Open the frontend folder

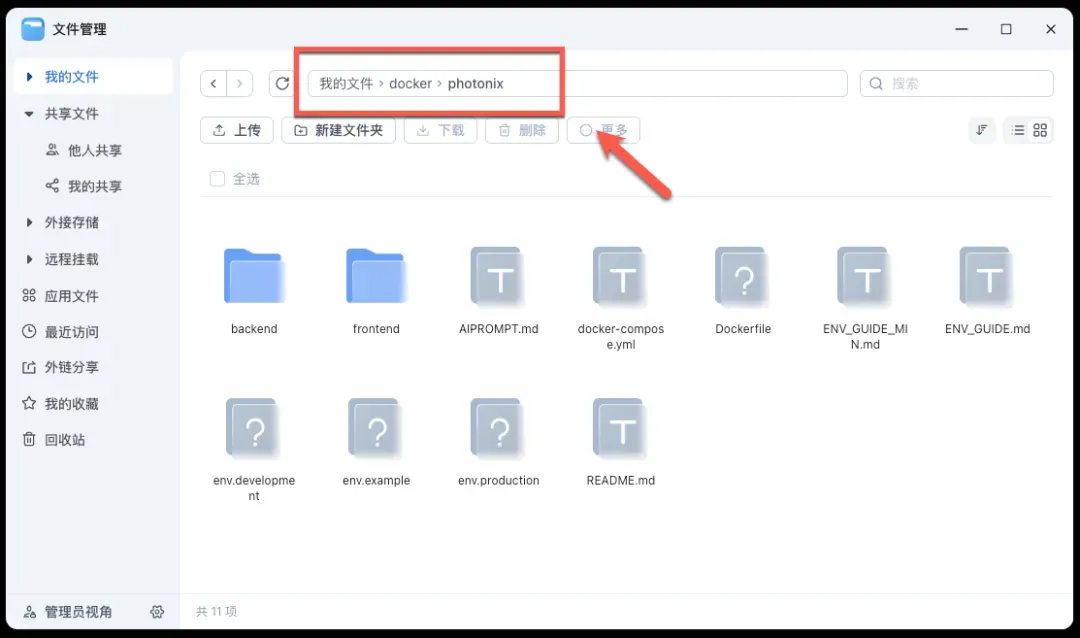[x=376, y=276]
